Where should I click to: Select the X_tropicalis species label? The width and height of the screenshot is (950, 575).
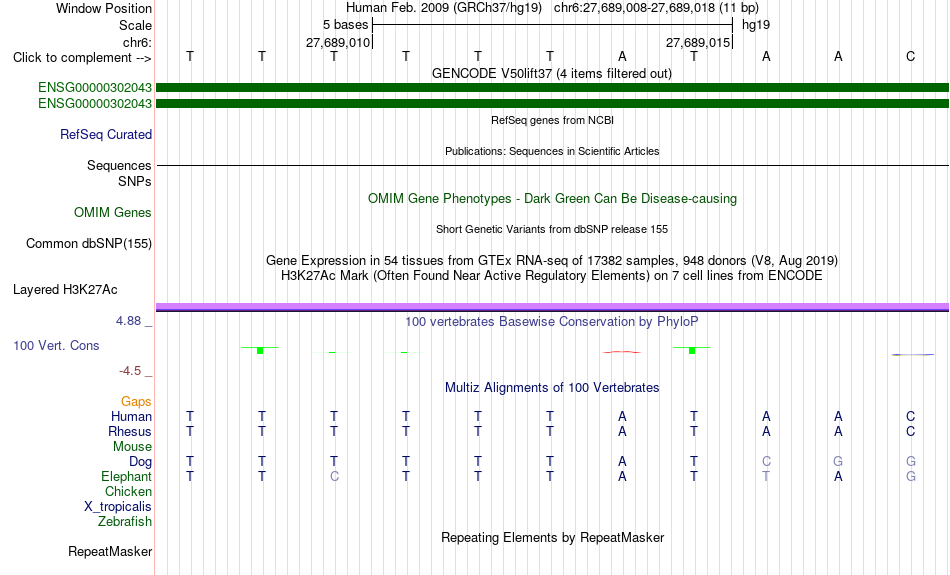118,507
